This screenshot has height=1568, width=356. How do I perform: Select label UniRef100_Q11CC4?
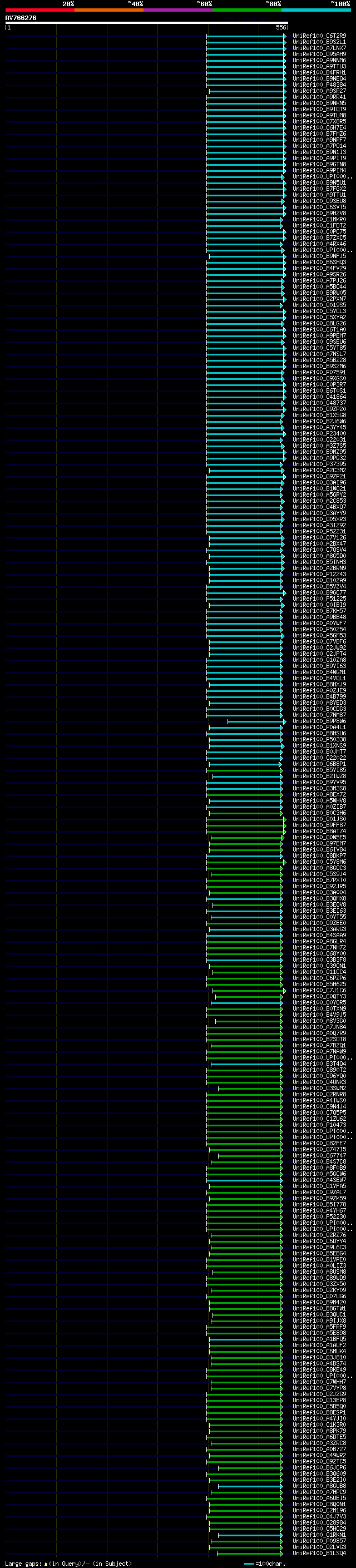coord(319,972)
